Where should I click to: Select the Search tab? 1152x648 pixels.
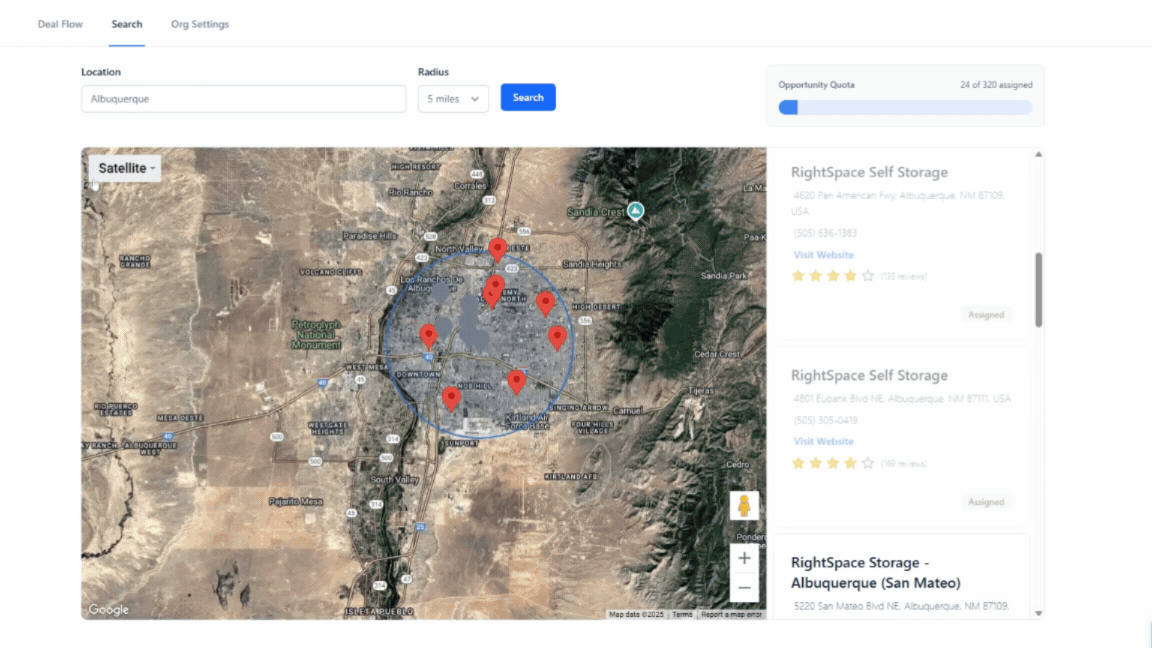[127, 24]
